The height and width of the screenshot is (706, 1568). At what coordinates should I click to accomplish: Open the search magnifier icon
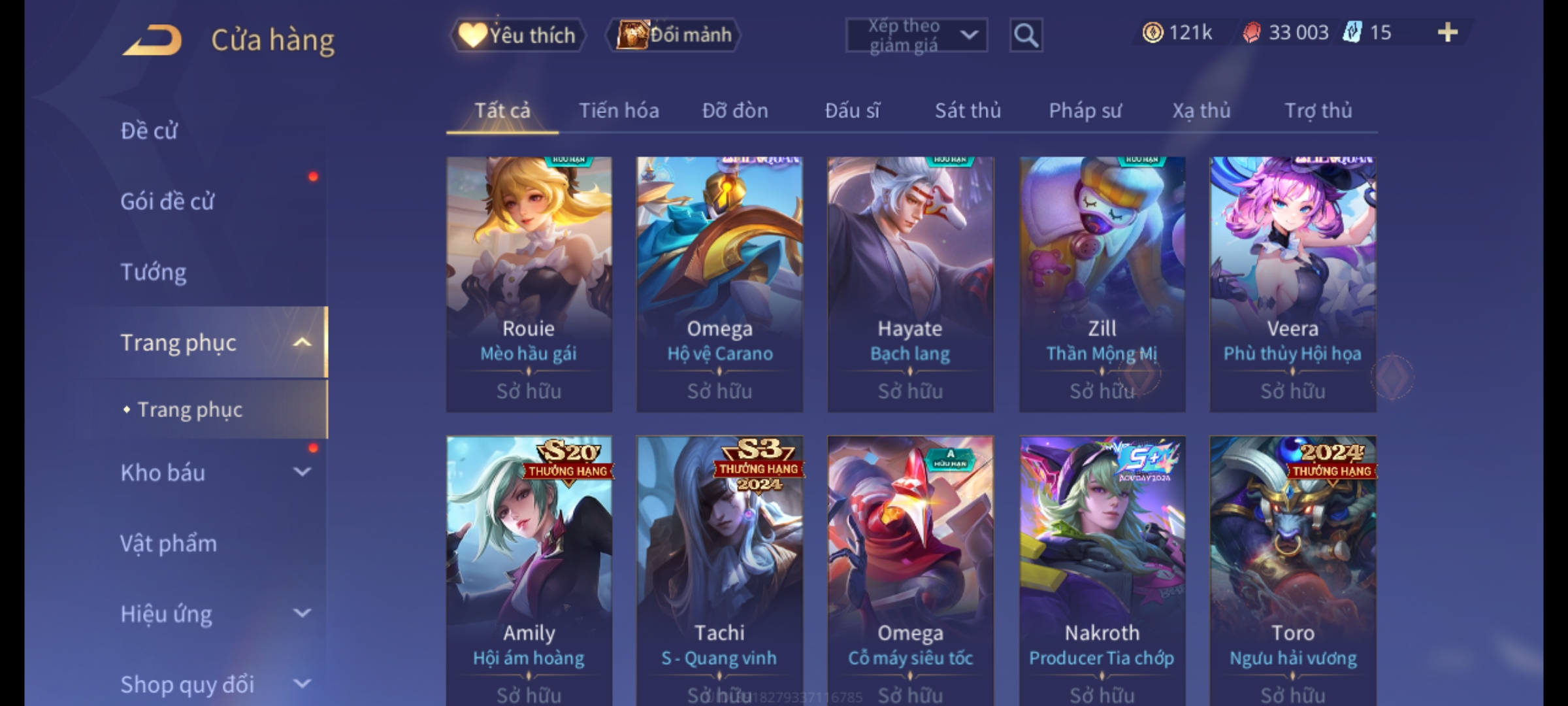(1026, 35)
